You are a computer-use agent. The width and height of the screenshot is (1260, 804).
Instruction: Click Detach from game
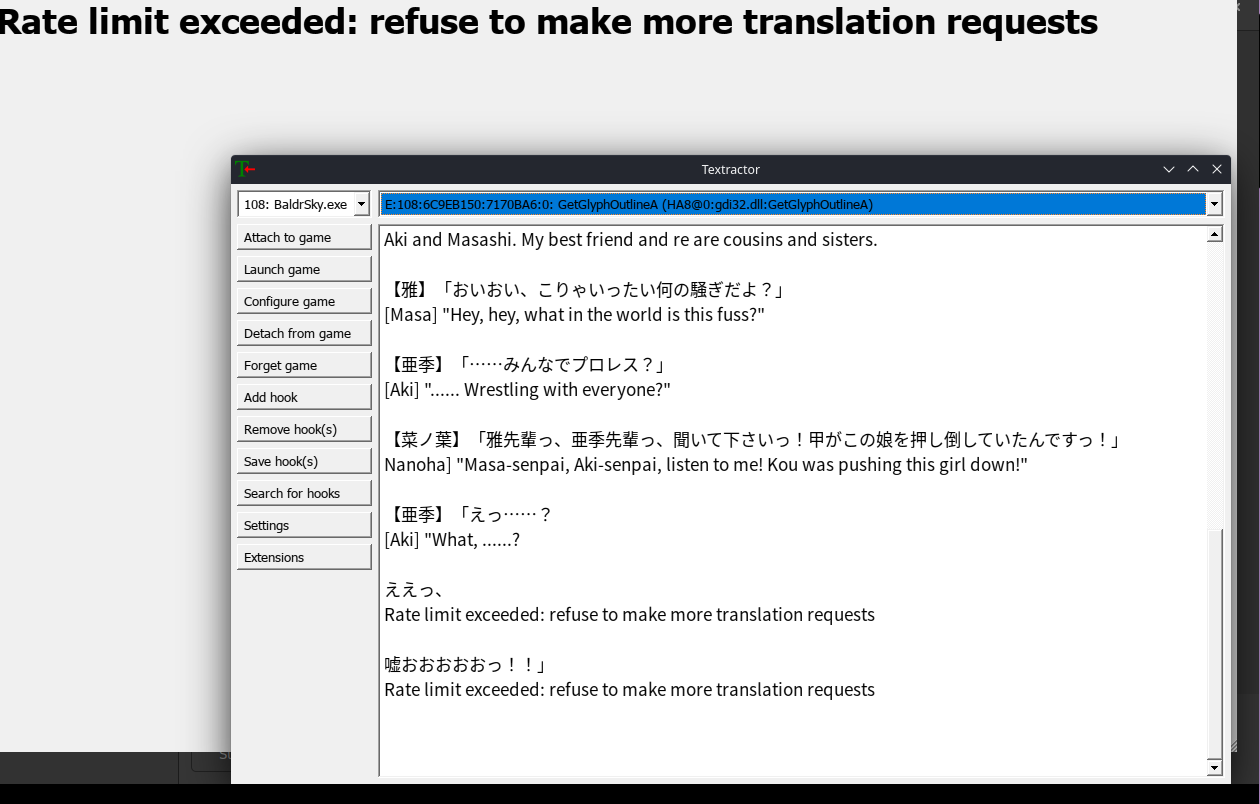[x=303, y=333]
